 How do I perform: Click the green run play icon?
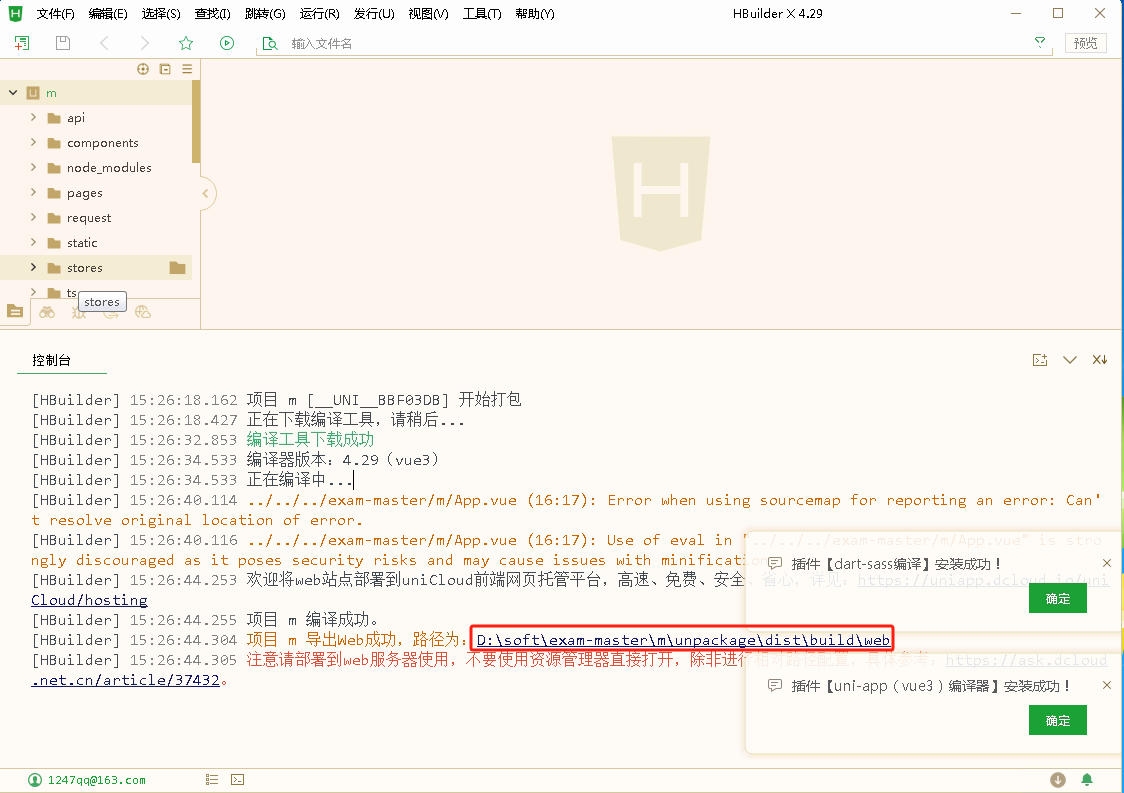(227, 43)
